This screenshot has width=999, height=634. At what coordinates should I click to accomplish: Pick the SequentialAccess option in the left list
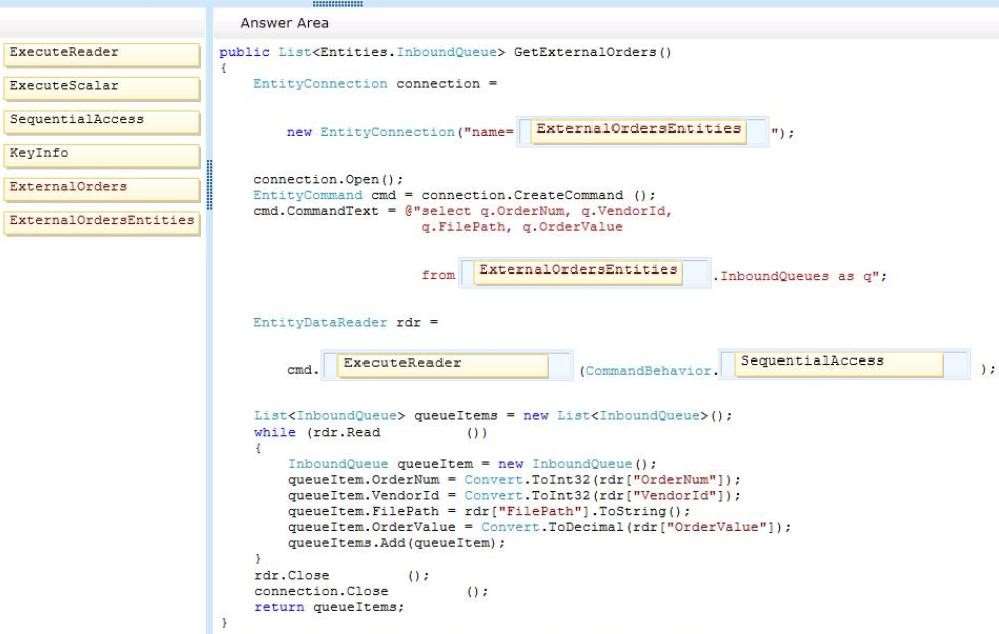pos(101,122)
